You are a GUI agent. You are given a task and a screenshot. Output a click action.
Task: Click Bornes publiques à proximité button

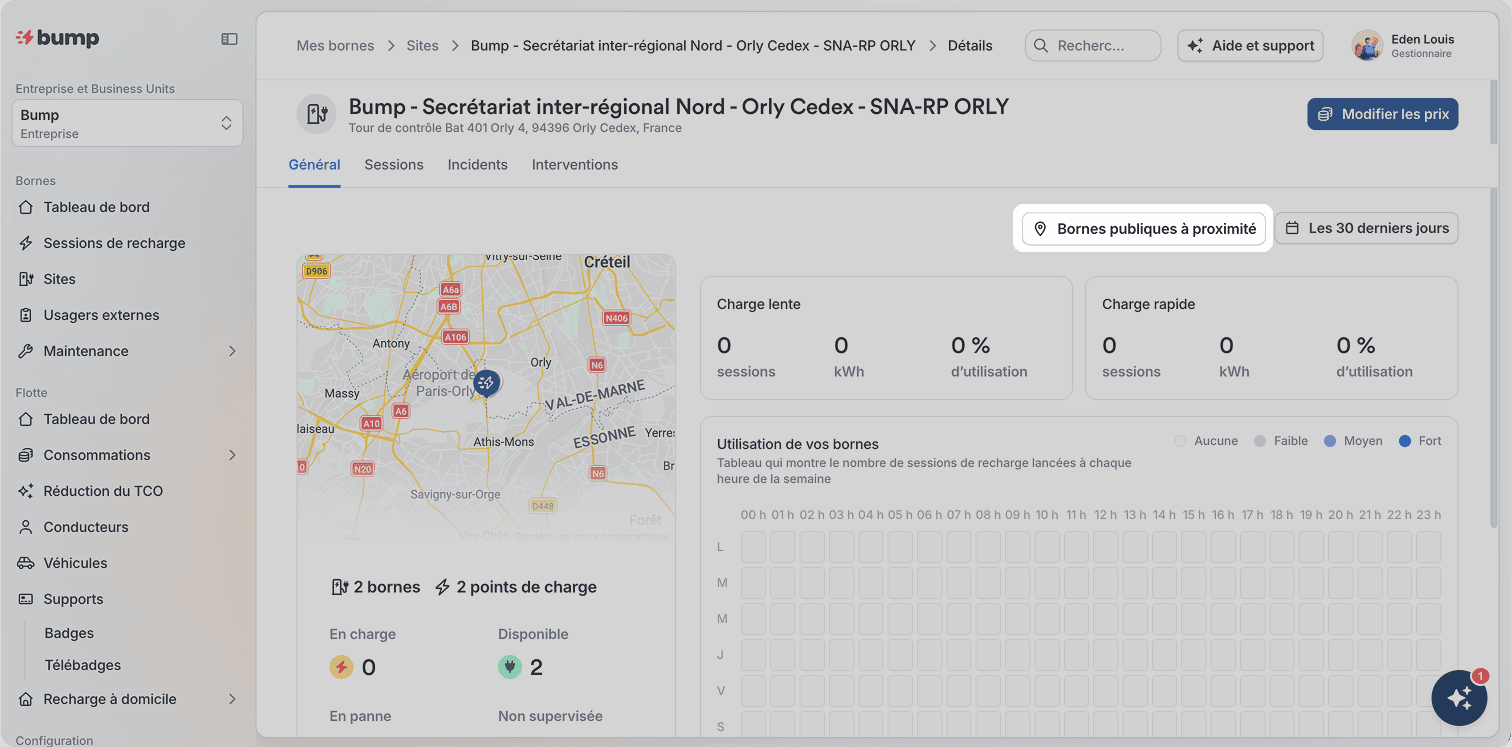pyautogui.click(x=1144, y=229)
